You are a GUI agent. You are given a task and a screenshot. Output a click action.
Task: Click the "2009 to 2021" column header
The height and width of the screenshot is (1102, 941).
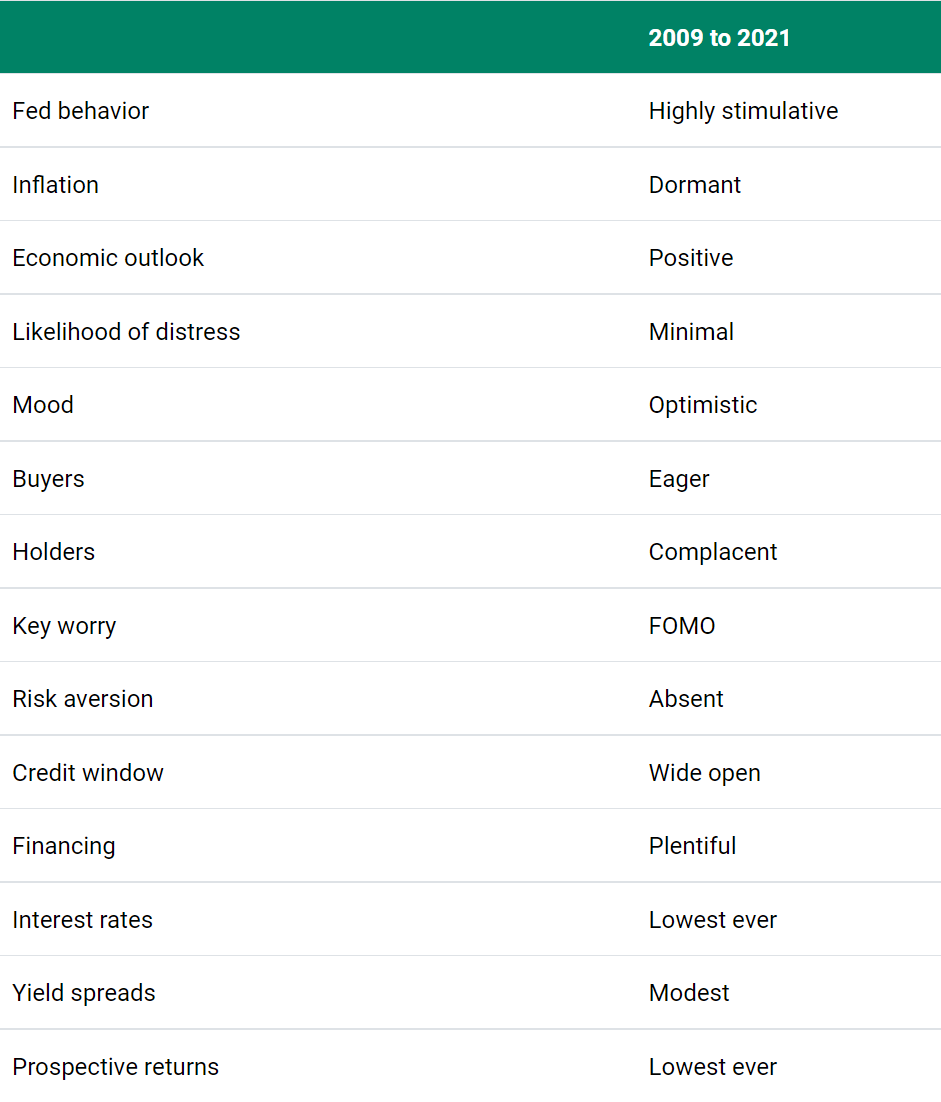click(719, 38)
